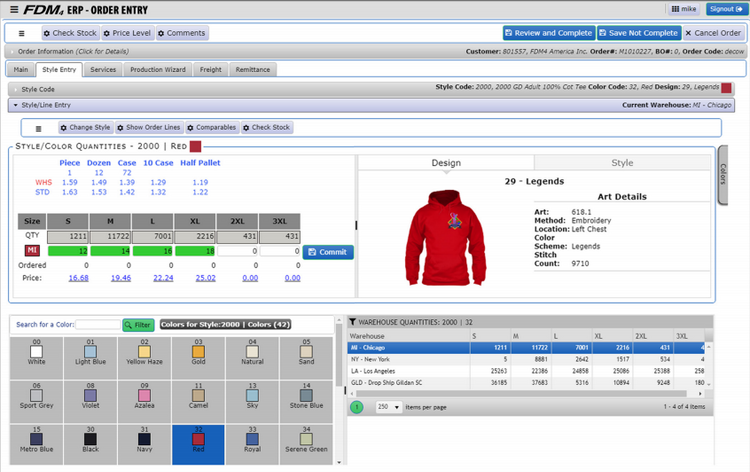Expand the Order Information section
This screenshot has width=750, height=472.
(375, 51)
